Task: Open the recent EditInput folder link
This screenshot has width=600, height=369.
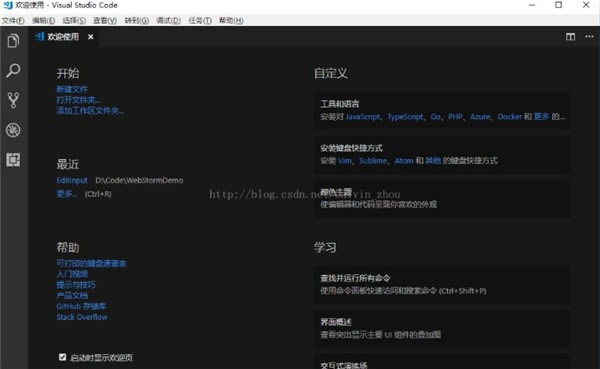Action: point(72,180)
